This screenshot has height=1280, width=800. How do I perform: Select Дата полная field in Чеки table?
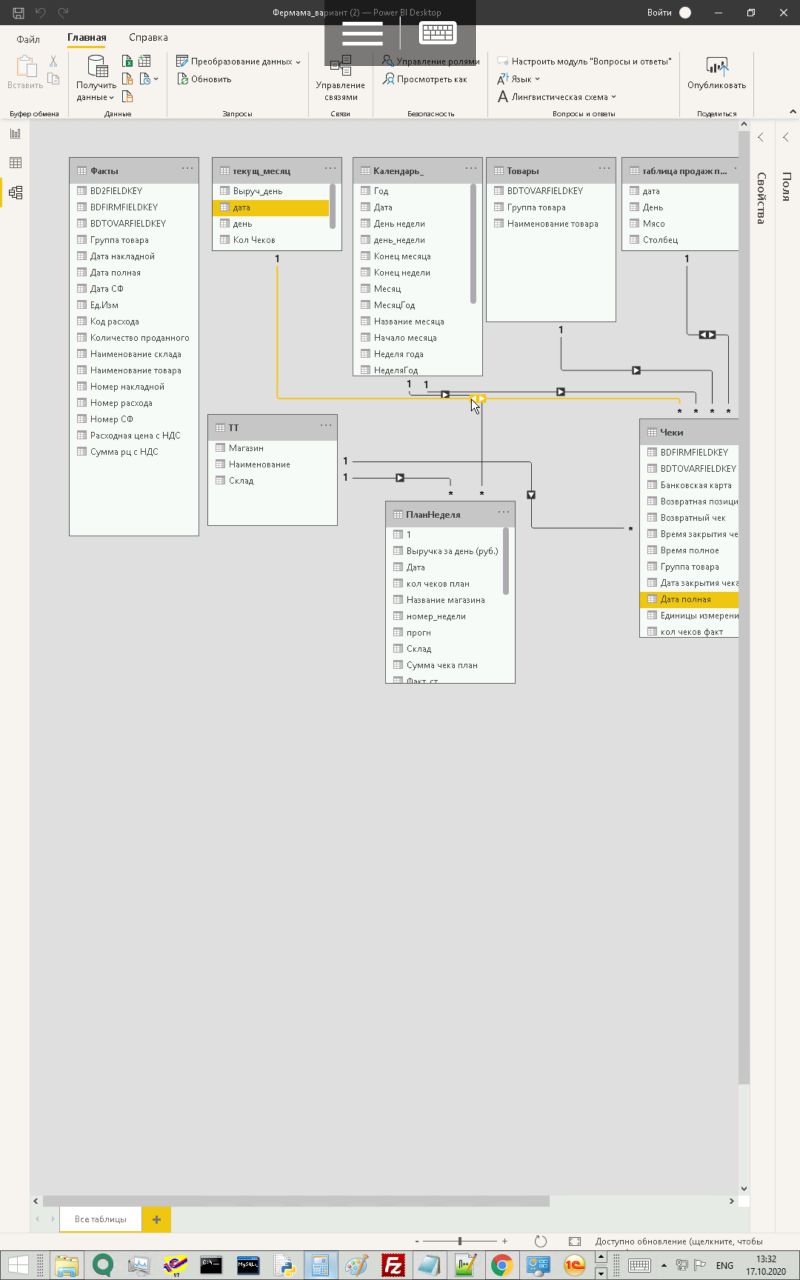(688, 599)
